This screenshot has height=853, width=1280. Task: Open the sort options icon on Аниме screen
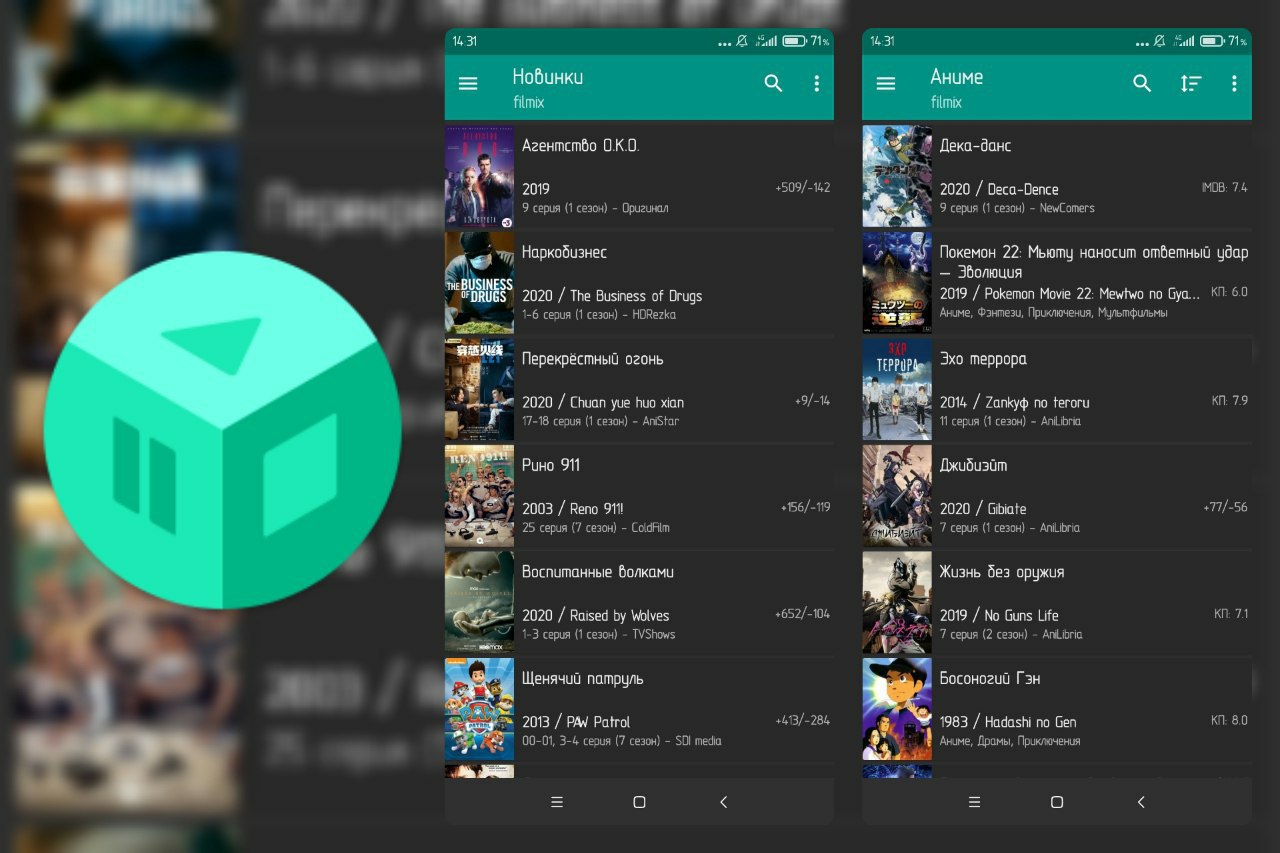pos(1190,84)
